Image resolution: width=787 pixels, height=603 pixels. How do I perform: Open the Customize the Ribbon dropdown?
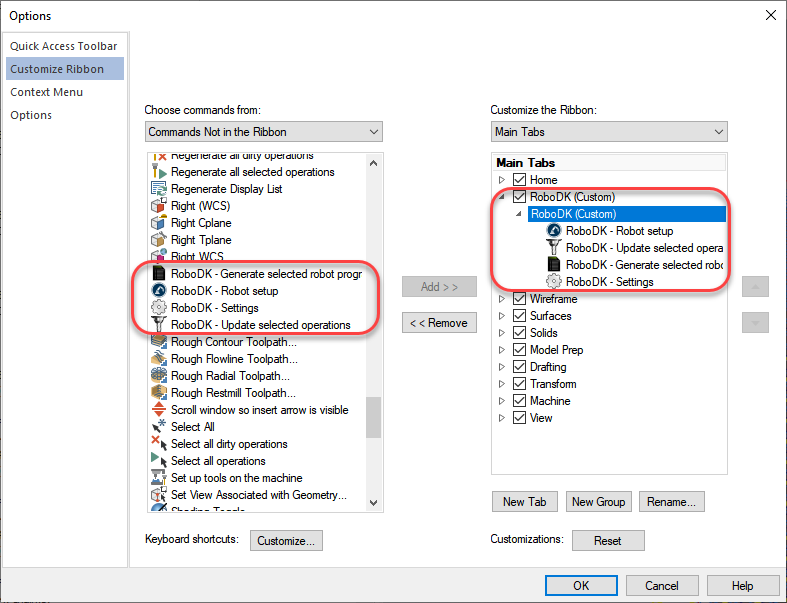(x=609, y=132)
